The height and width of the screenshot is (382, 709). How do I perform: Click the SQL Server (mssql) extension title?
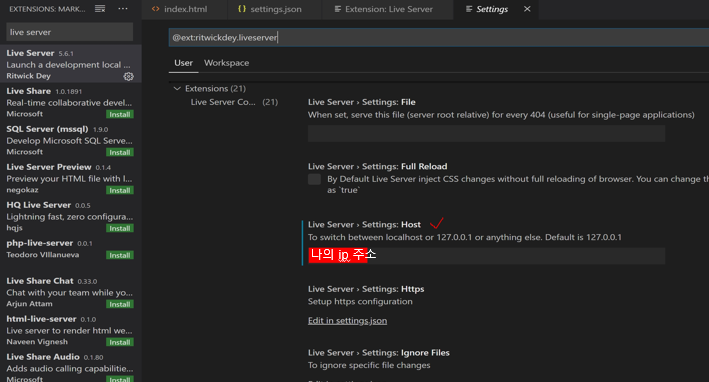click(x=47, y=129)
